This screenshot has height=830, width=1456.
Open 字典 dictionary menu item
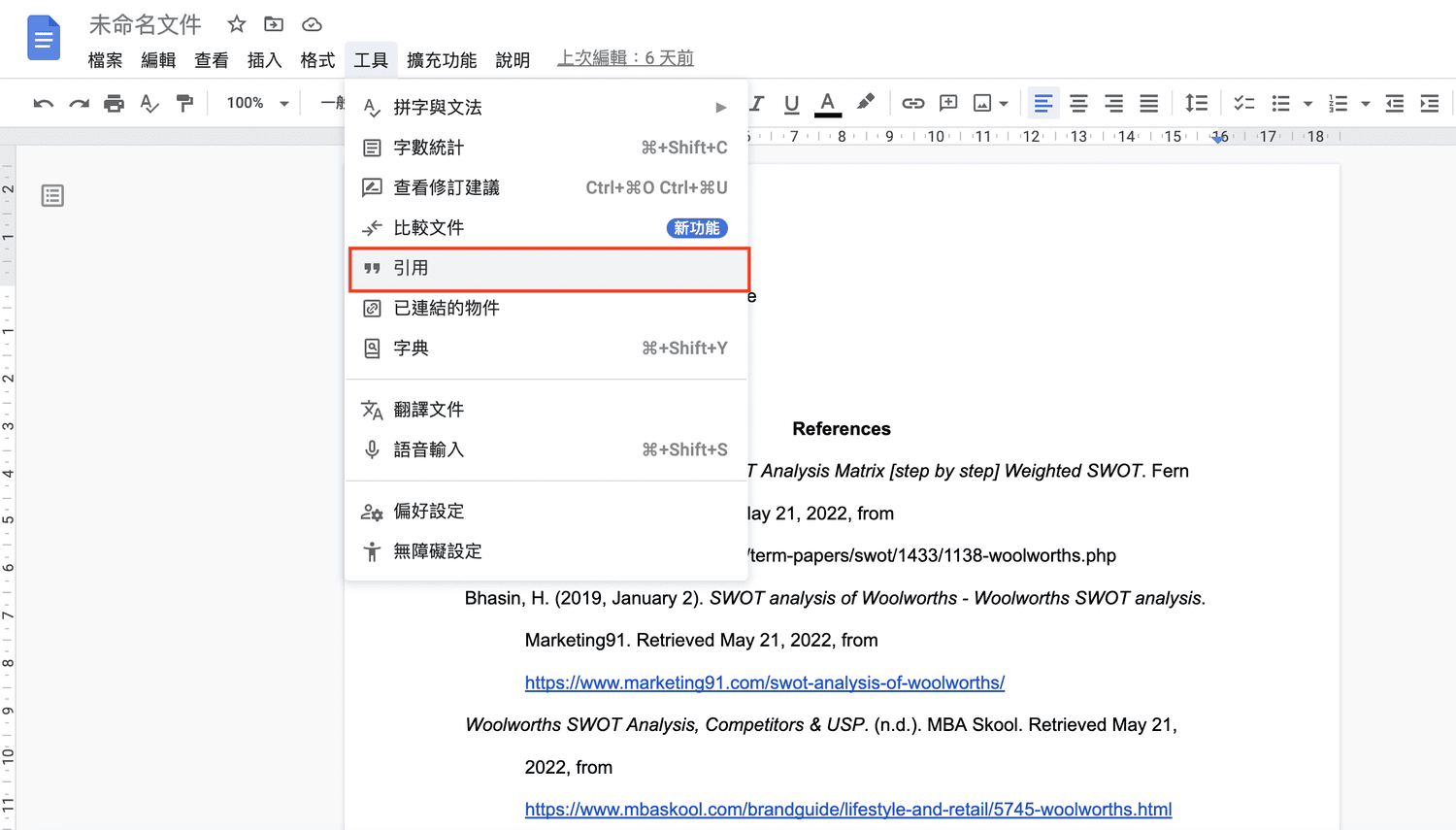pos(546,349)
